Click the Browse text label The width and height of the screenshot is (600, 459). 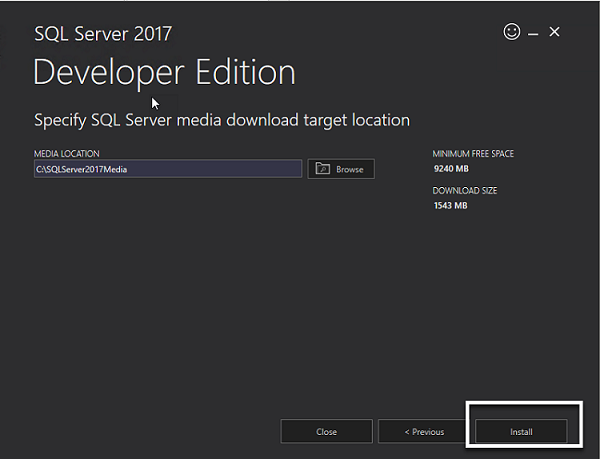[x=349, y=169]
